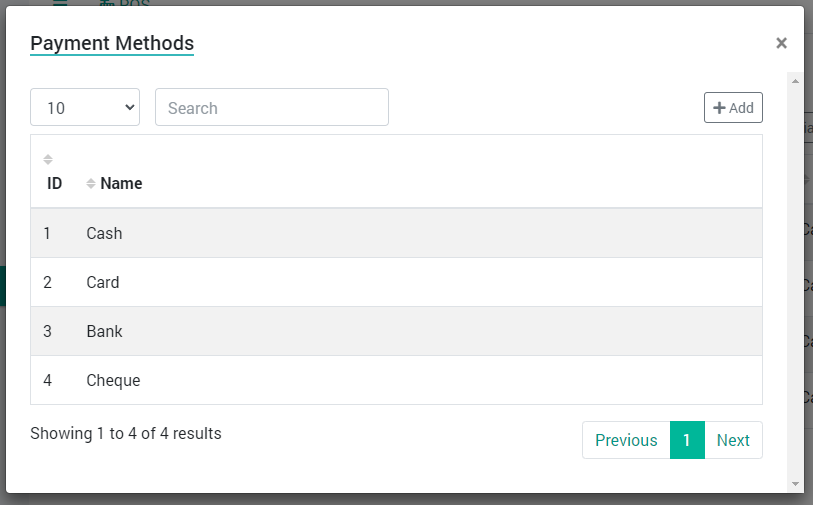Select the Card payment method row
The height and width of the screenshot is (505, 813).
(396, 282)
